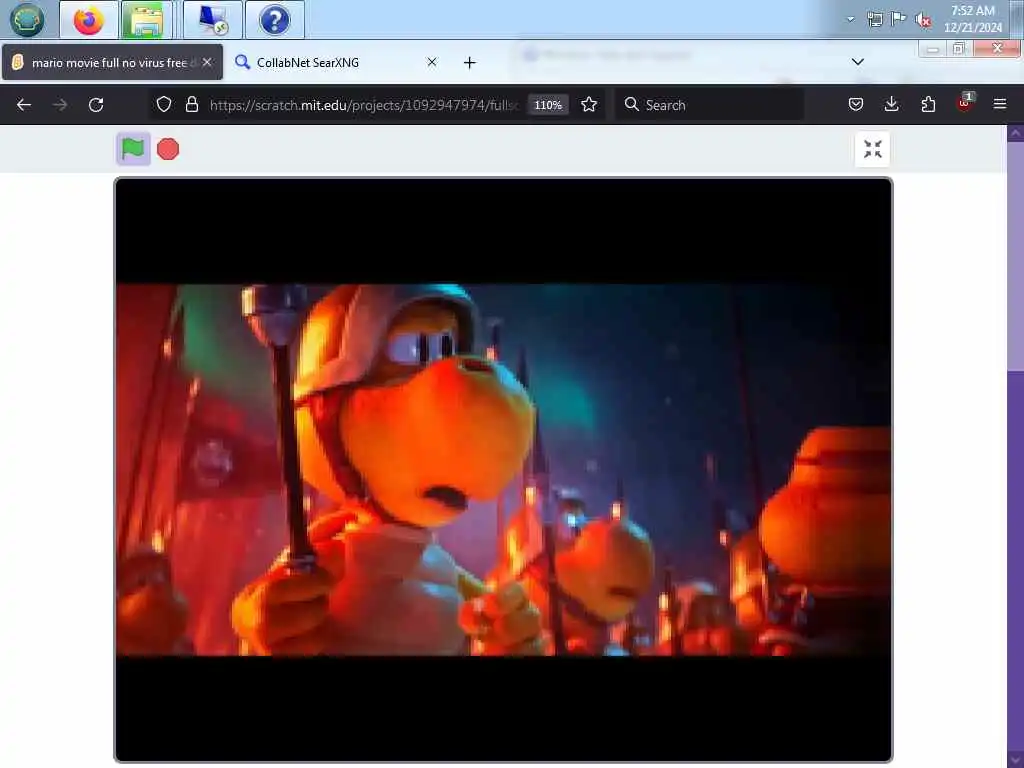Screen dimensions: 1024x768
Task: Click the page vertical scrollbar thumb
Action: pyautogui.click(x=1015, y=256)
